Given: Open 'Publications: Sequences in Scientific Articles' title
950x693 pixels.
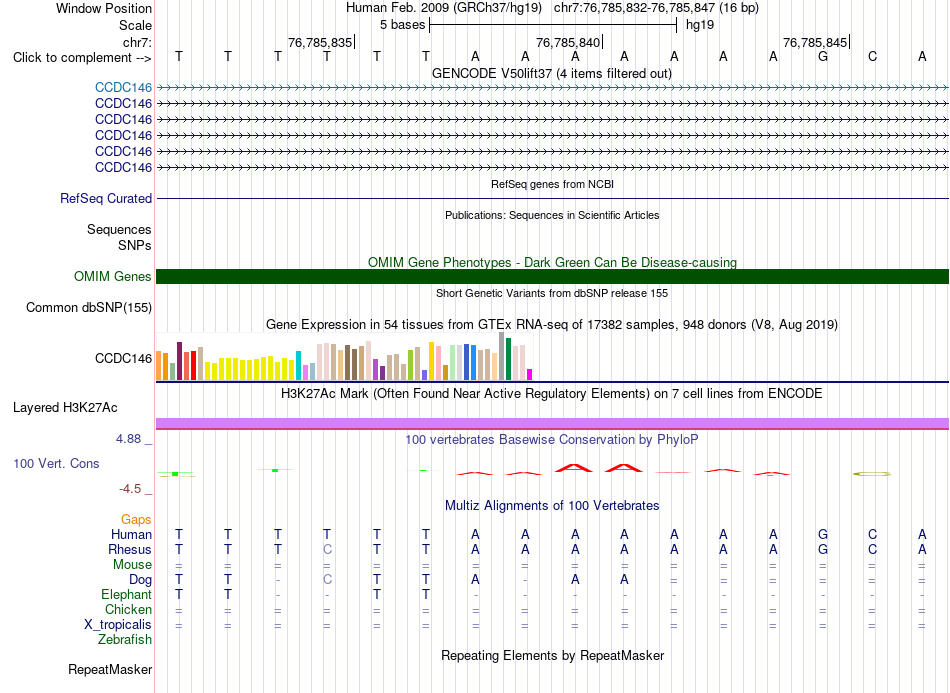Looking at the screenshot, I should coord(552,215).
